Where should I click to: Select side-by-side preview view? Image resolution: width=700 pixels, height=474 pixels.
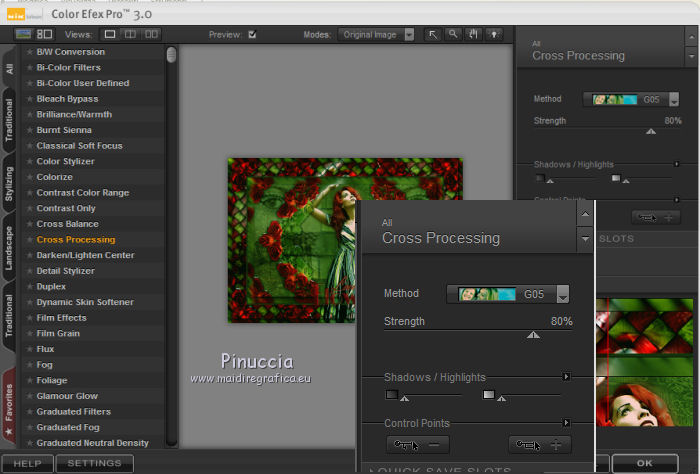click(x=151, y=34)
